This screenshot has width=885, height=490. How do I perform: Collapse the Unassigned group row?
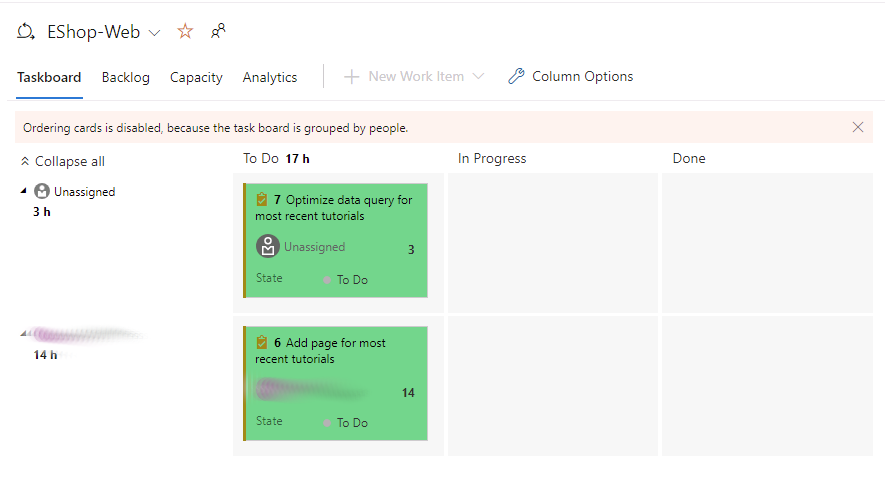click(24, 191)
